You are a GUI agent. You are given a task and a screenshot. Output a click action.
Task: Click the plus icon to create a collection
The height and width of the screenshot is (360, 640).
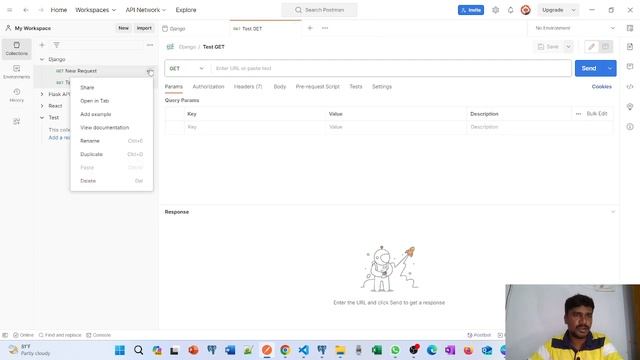(42, 45)
